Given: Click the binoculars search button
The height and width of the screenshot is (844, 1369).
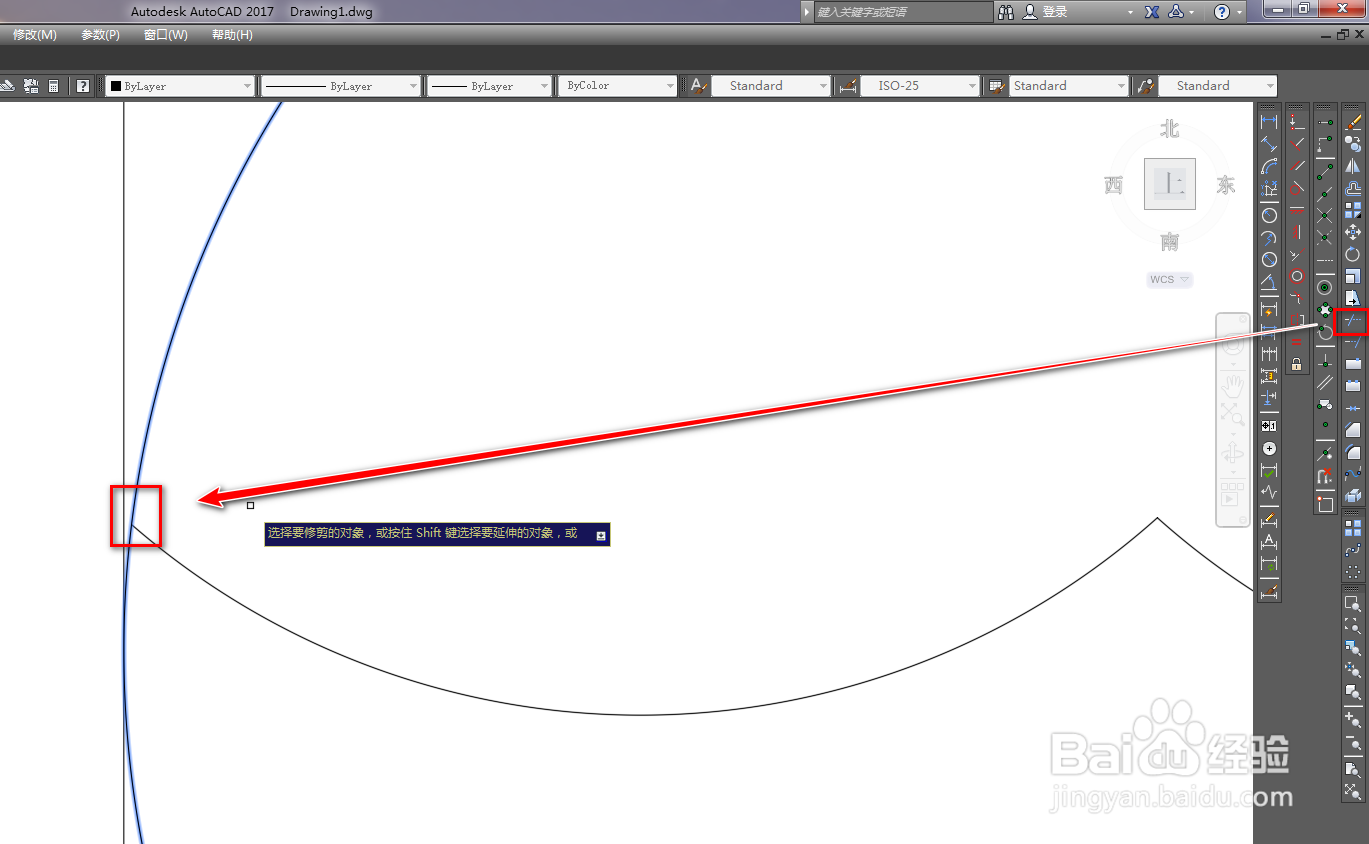Looking at the screenshot, I should [1006, 12].
